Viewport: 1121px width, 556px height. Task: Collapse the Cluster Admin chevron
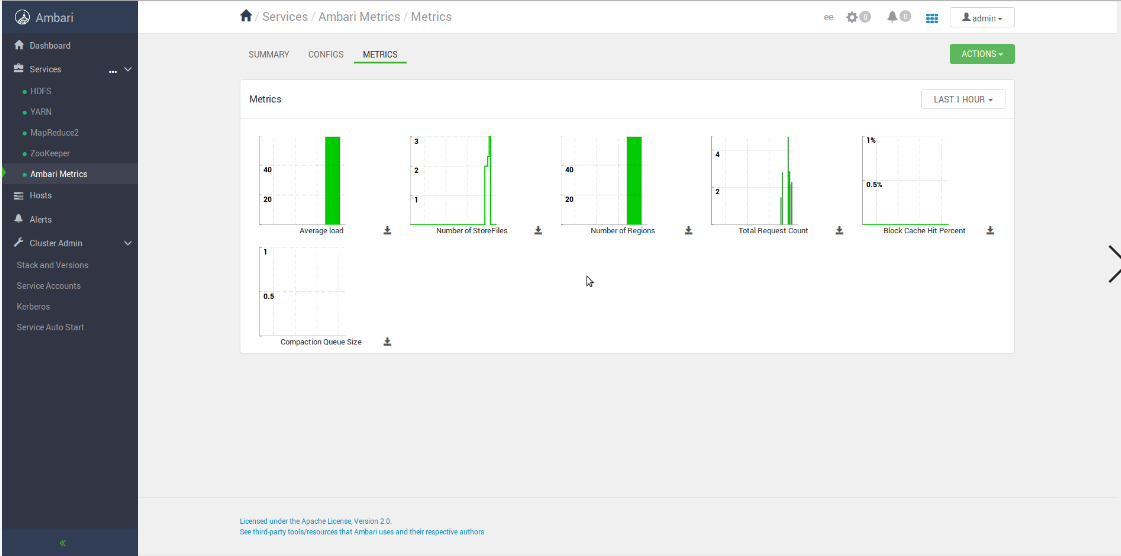pos(128,243)
